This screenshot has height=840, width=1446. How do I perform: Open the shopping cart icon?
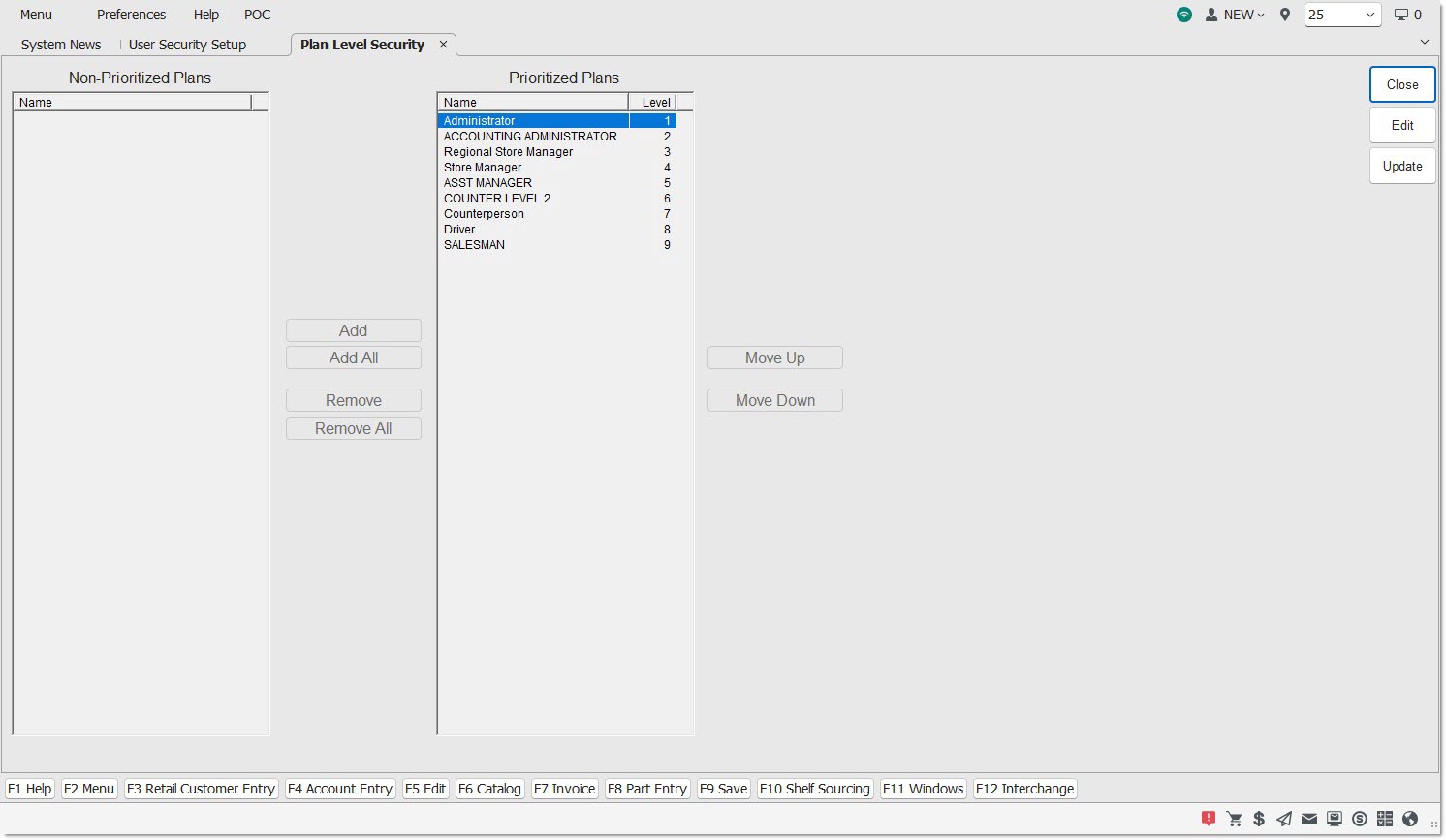1234,819
